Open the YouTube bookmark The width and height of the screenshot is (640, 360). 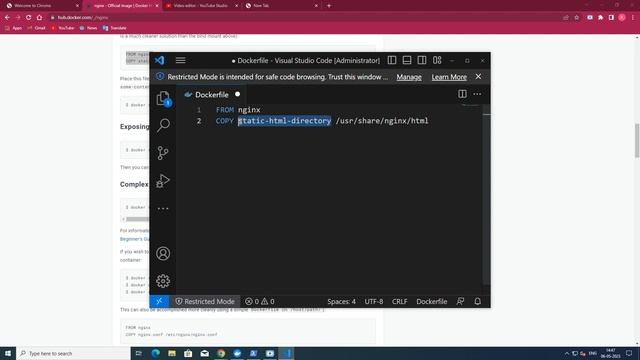click(62, 28)
